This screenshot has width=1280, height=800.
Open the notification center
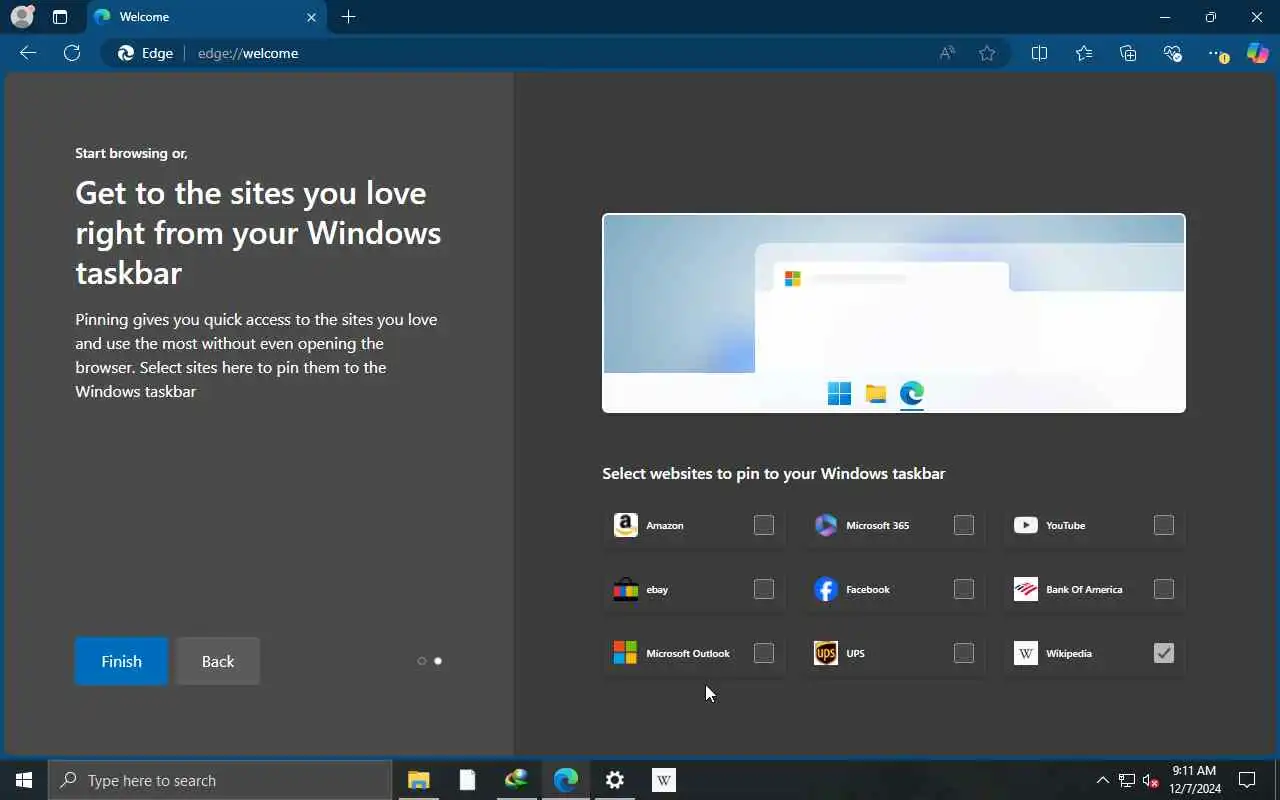click(1247, 780)
